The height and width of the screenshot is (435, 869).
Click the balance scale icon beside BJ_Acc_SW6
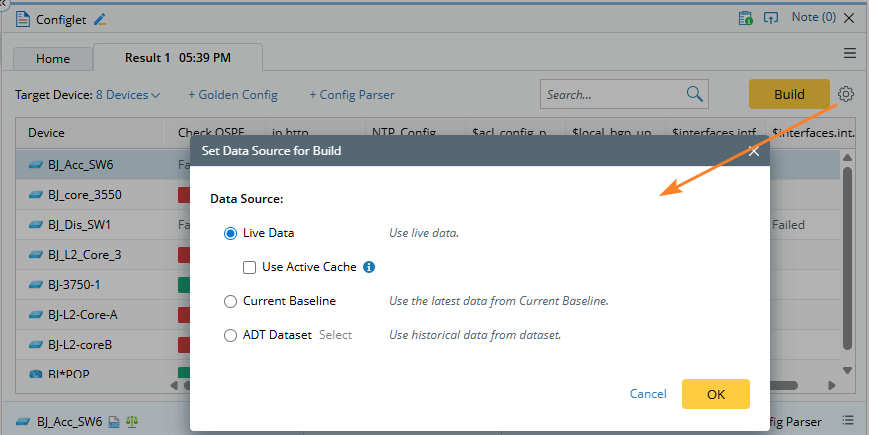(x=133, y=422)
